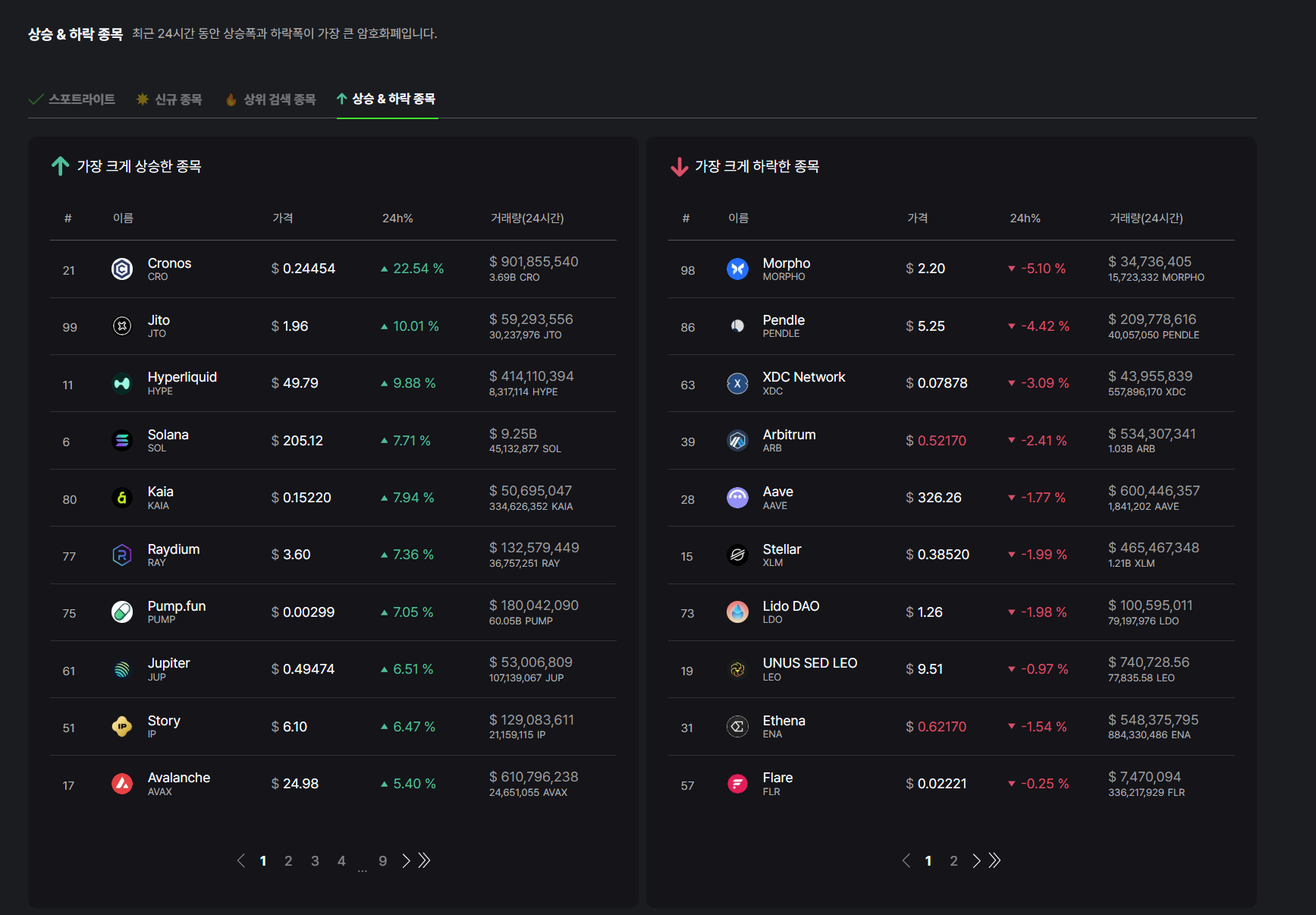Click the Solana coin logo icon
Screen dimensions: 1316x915
coord(122,440)
